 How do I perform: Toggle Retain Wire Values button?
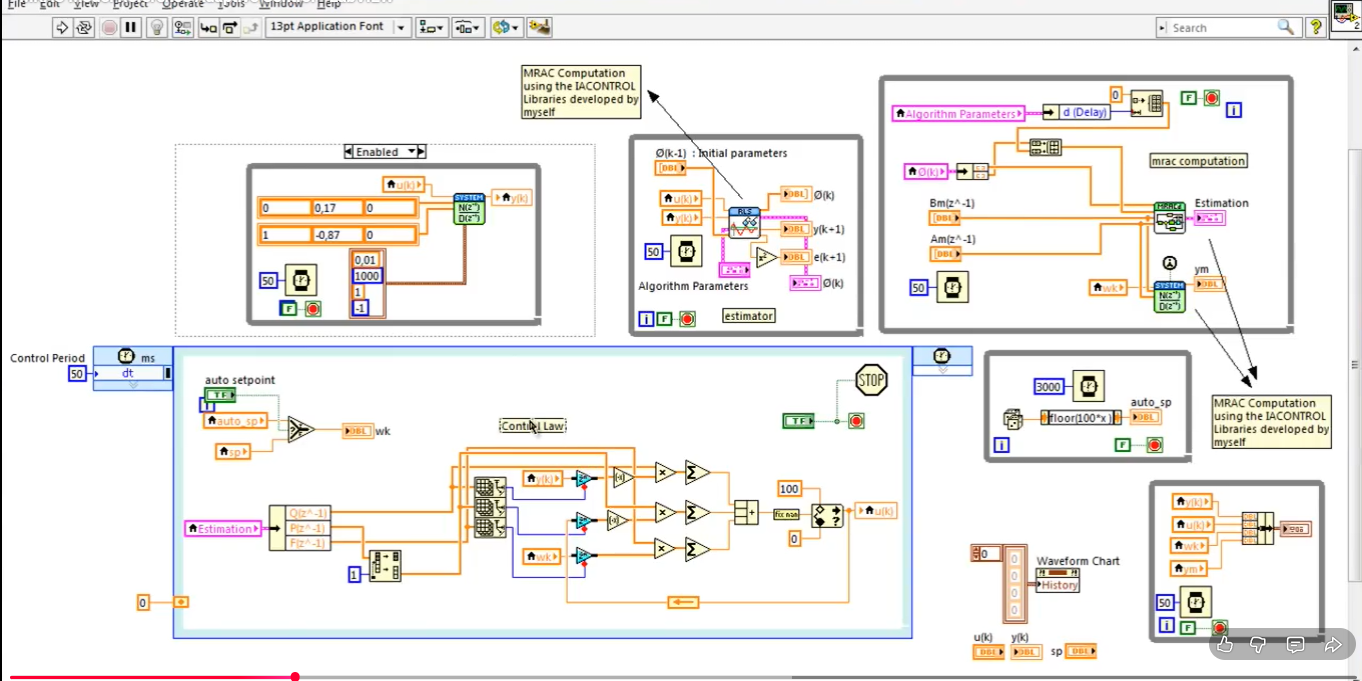[x=182, y=27]
